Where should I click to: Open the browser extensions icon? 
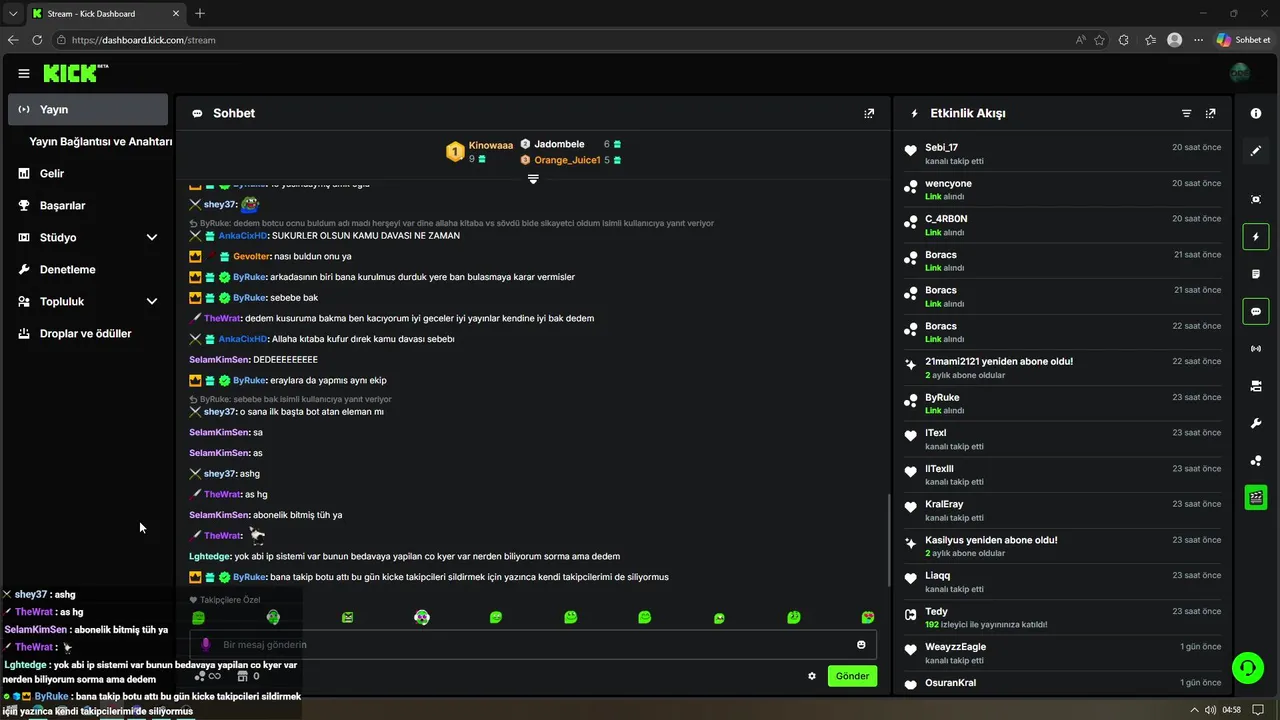[1124, 40]
